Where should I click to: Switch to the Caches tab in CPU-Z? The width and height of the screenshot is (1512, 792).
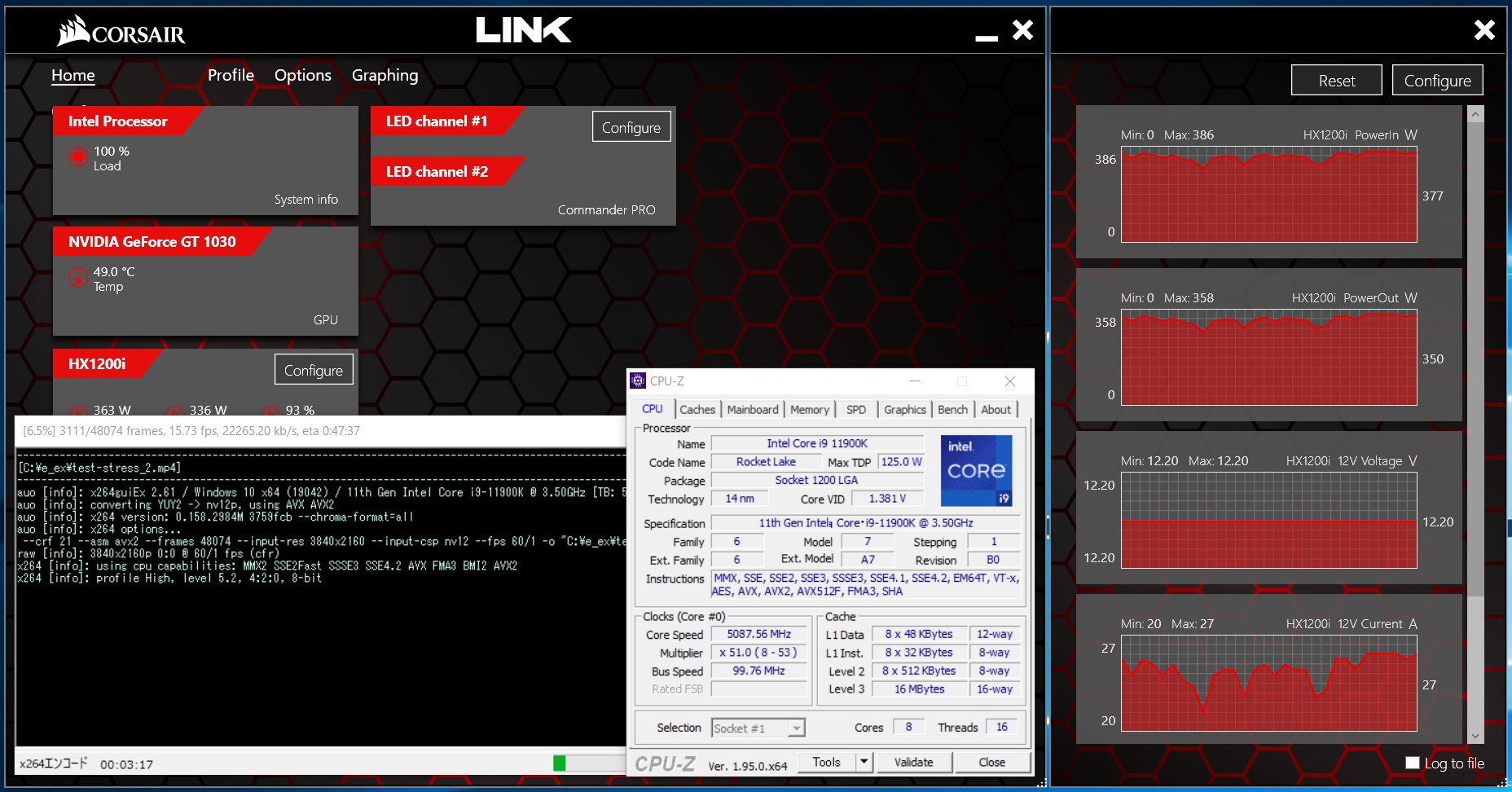697,409
